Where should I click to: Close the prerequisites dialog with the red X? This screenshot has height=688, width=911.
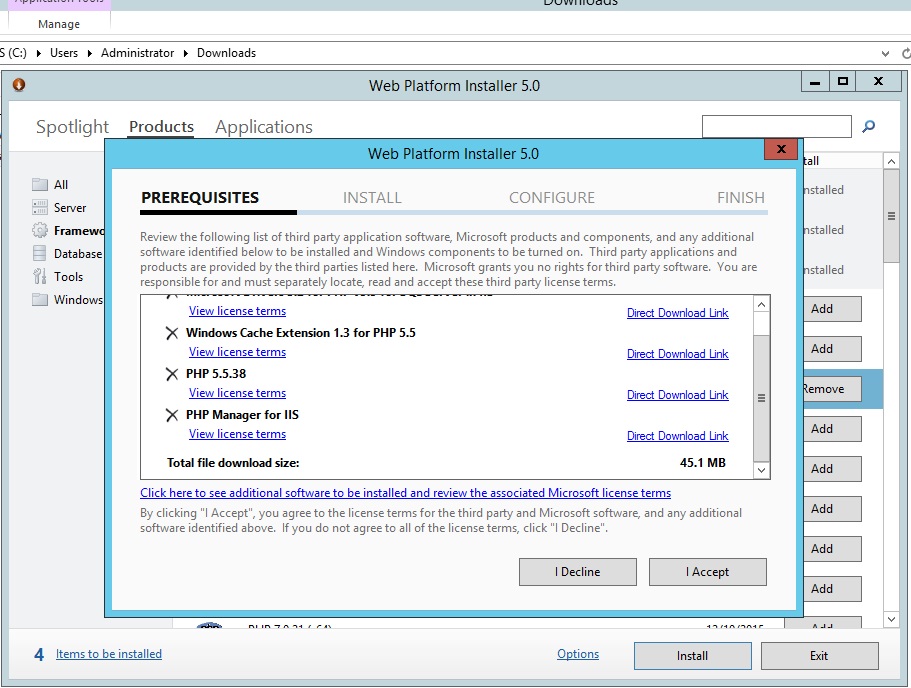pyautogui.click(x=779, y=152)
